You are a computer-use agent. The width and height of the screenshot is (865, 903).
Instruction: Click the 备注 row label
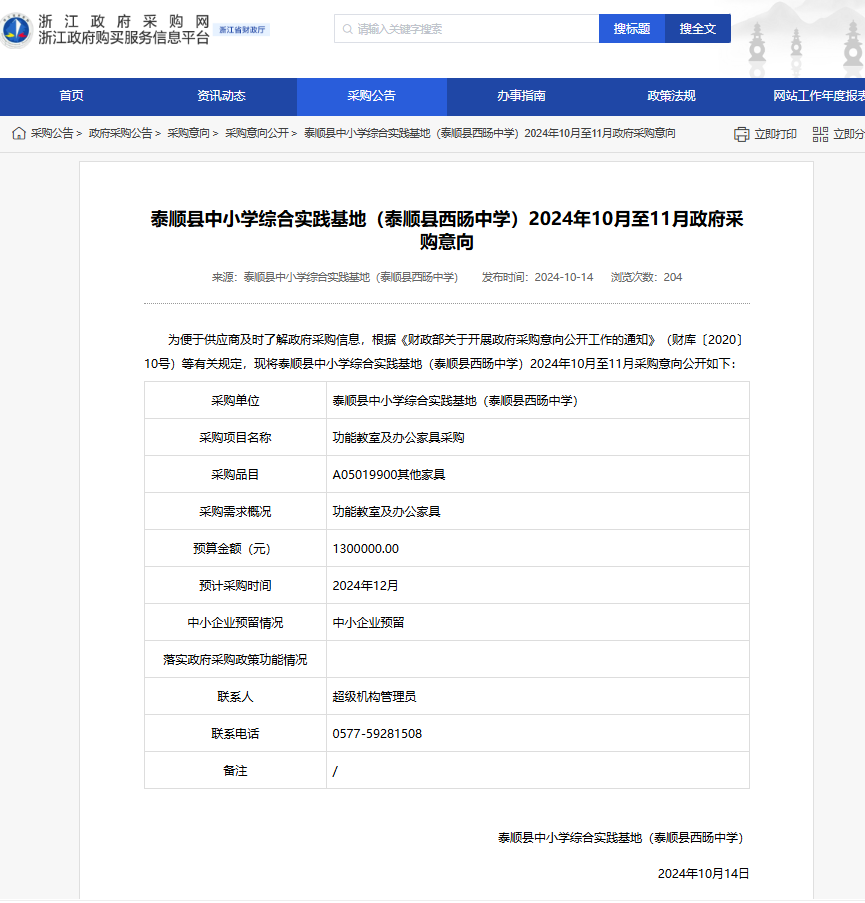[236, 771]
